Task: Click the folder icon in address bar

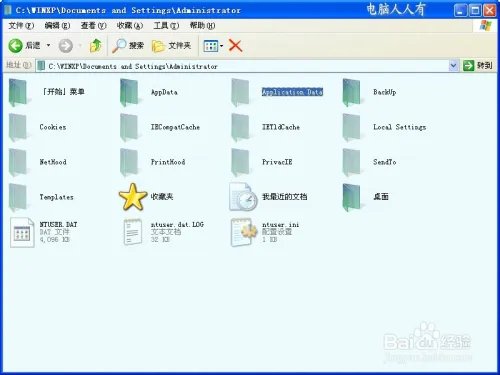Action: (x=41, y=66)
